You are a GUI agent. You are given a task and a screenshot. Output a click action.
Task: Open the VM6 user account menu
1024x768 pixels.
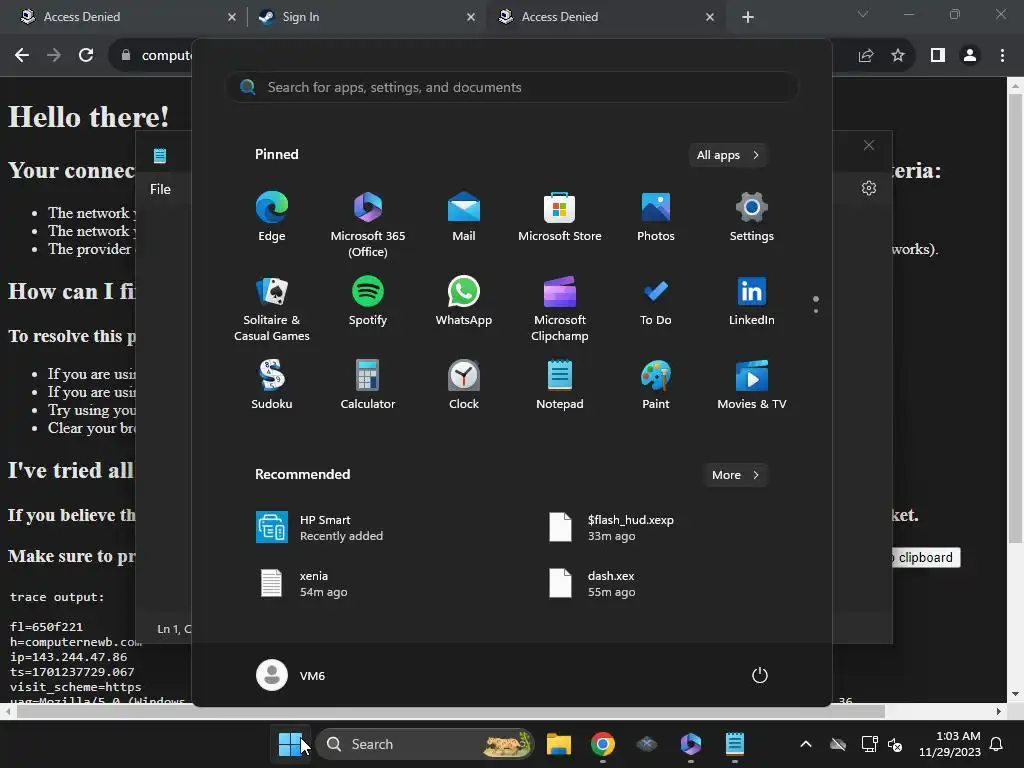291,675
